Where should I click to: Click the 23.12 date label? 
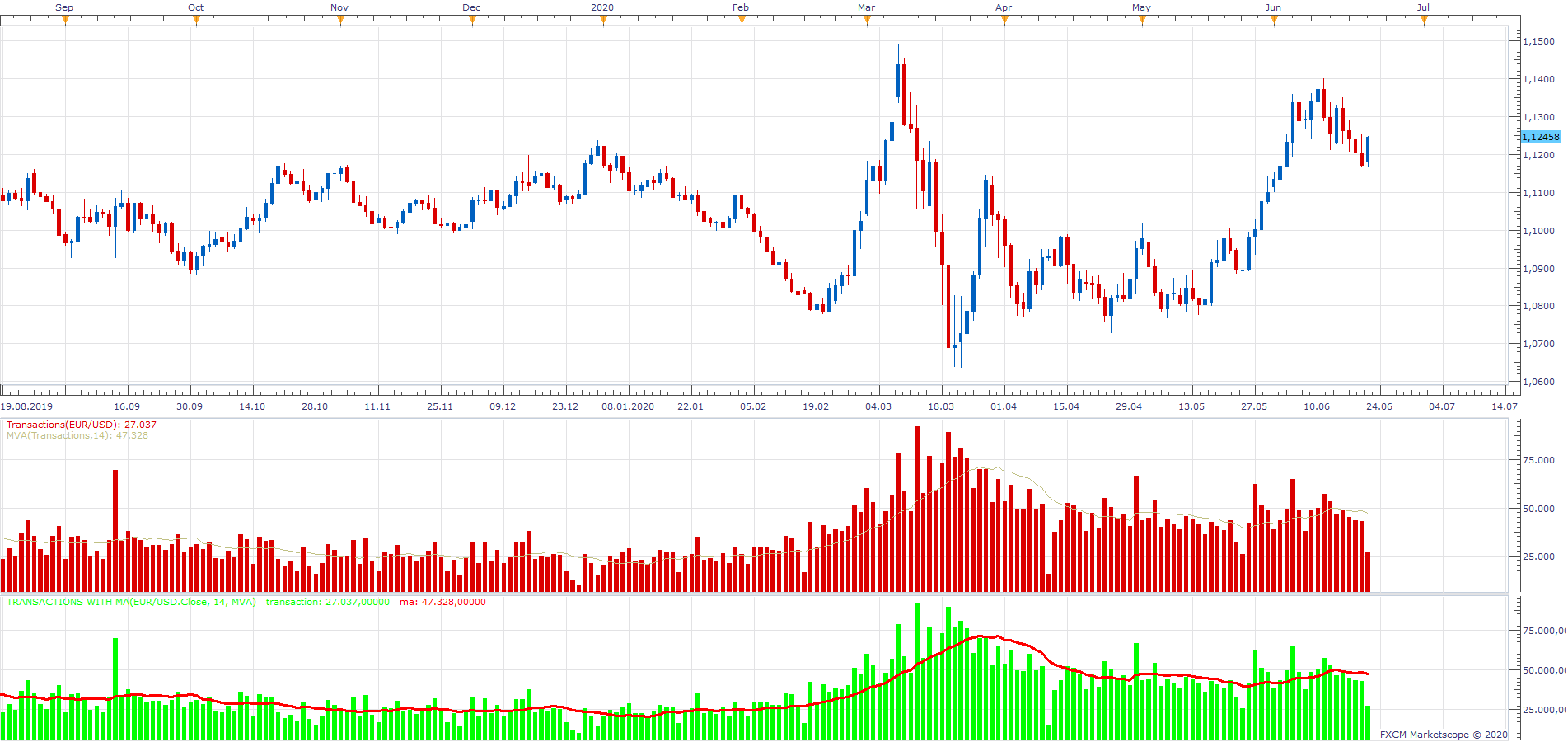tap(565, 406)
